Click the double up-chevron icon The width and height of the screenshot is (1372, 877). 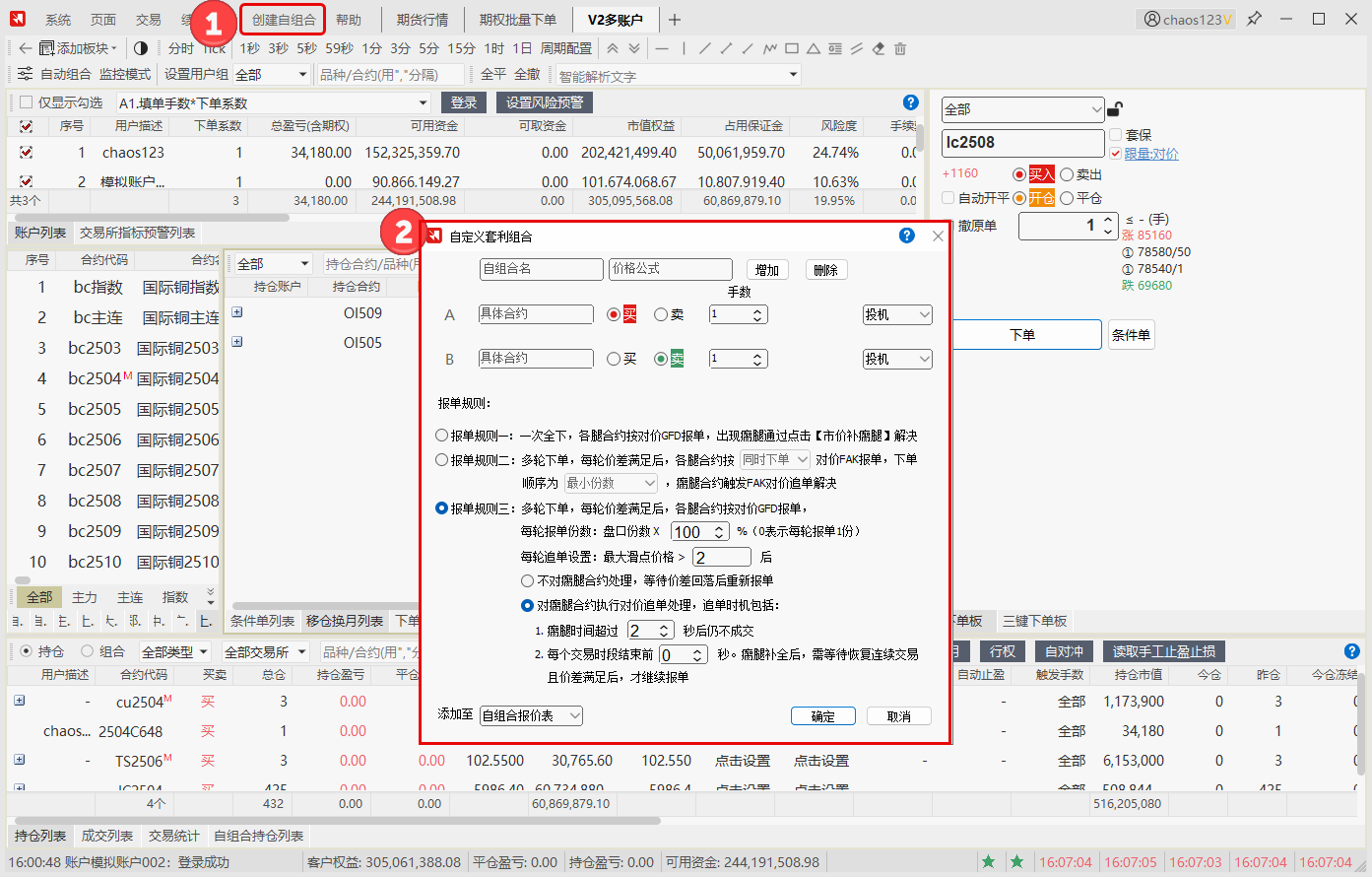[613, 48]
